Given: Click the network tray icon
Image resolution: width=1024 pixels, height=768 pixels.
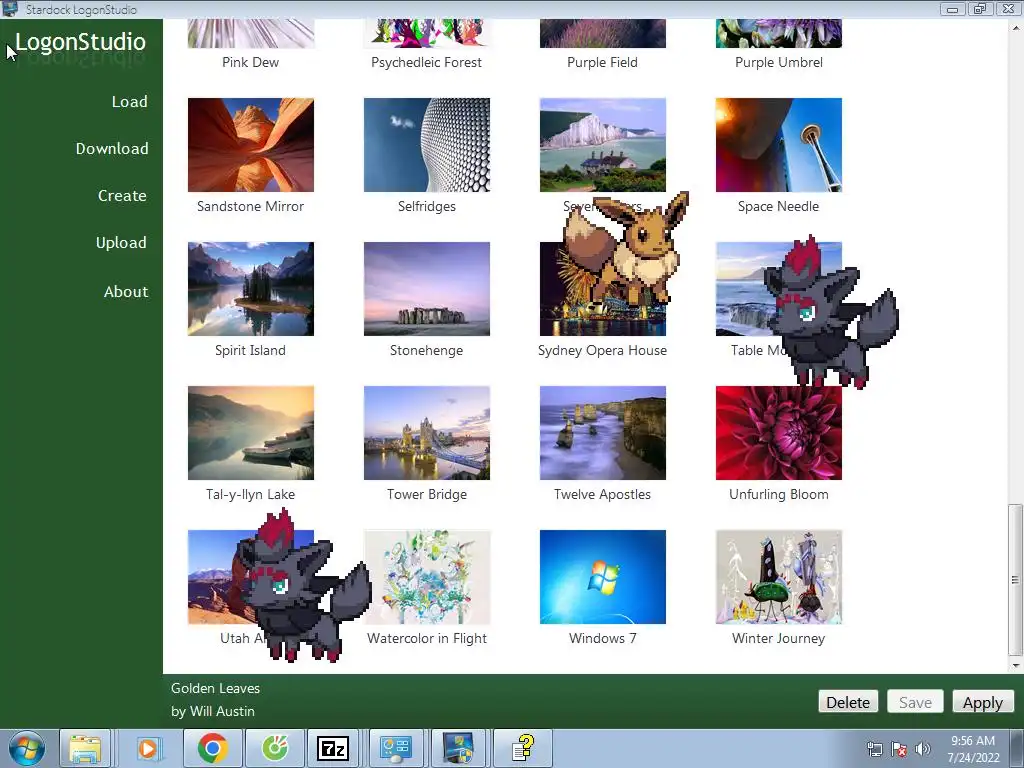Looking at the screenshot, I should 874,749.
